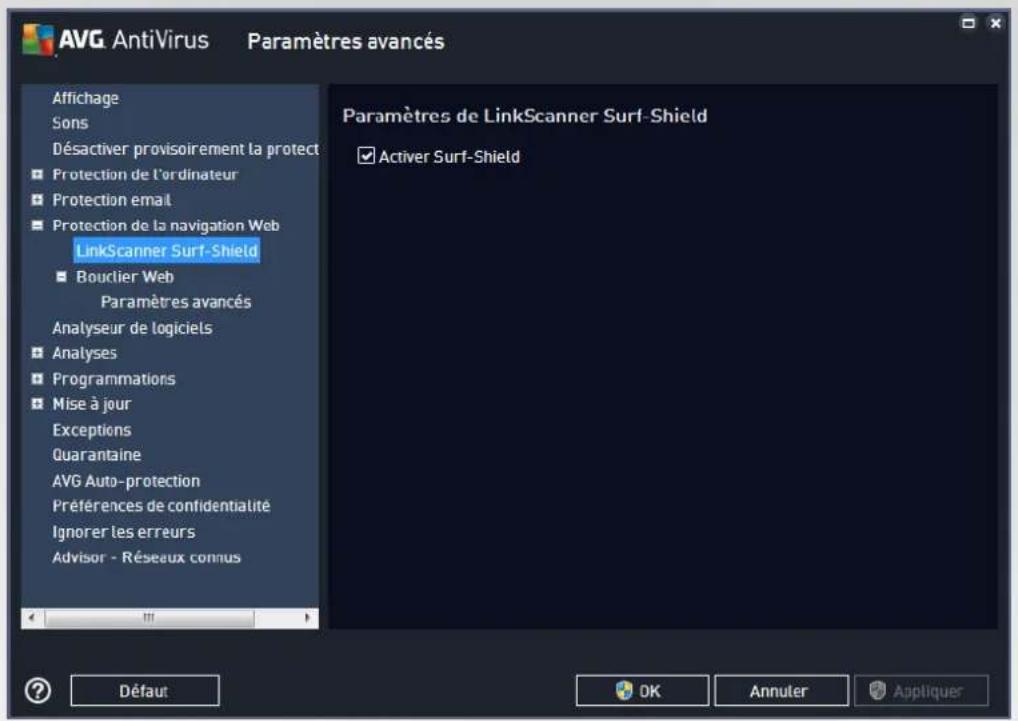
Task: Collapse Bouclier Web node
Action: [x=61, y=276]
